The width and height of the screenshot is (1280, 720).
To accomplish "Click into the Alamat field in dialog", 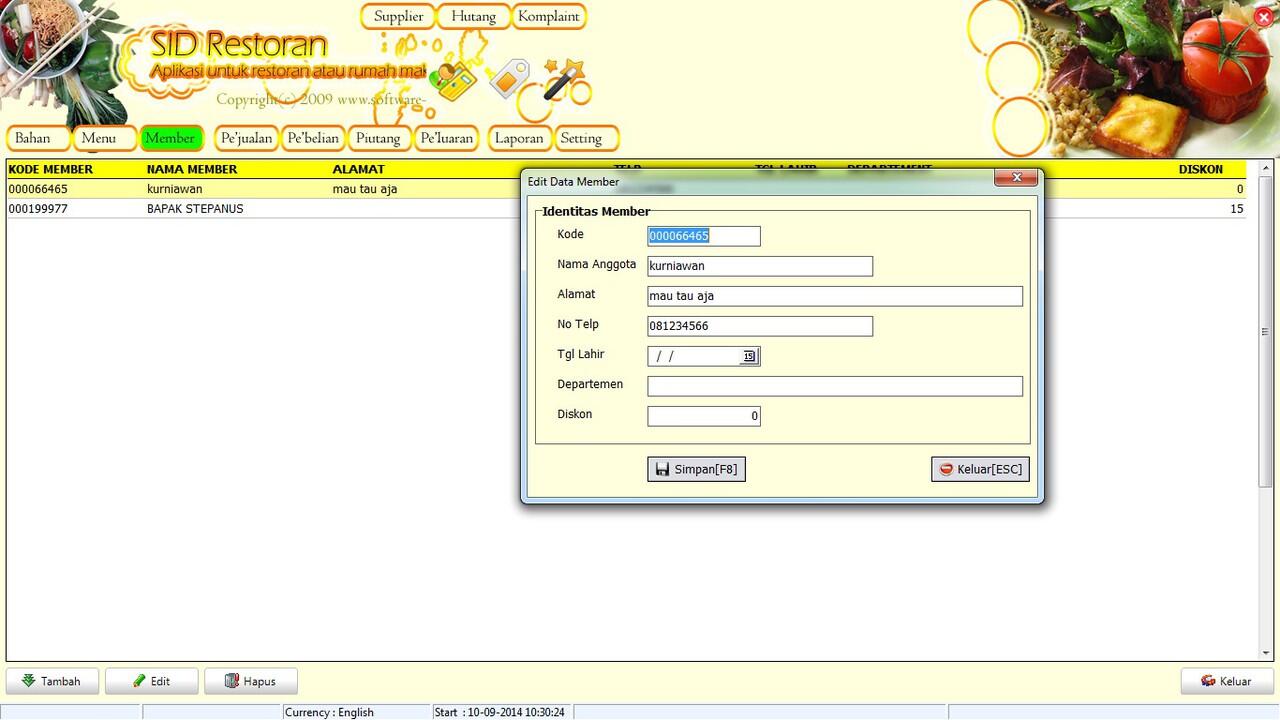I will pos(835,296).
